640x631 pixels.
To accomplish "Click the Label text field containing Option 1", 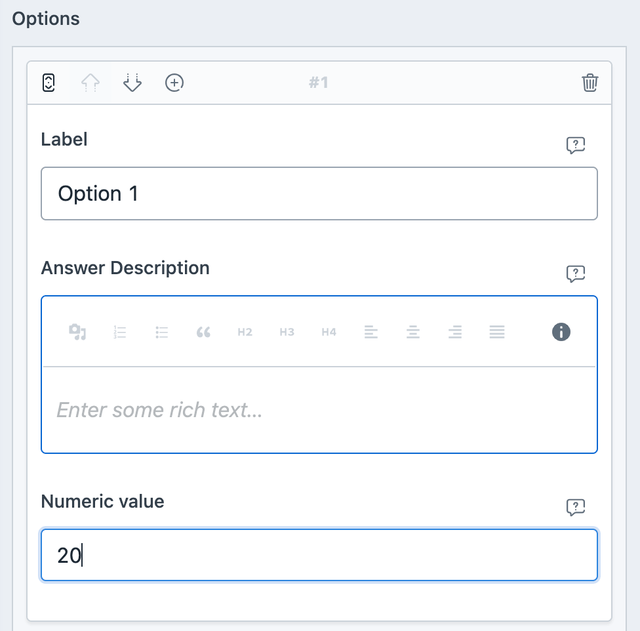I will point(319,193).
